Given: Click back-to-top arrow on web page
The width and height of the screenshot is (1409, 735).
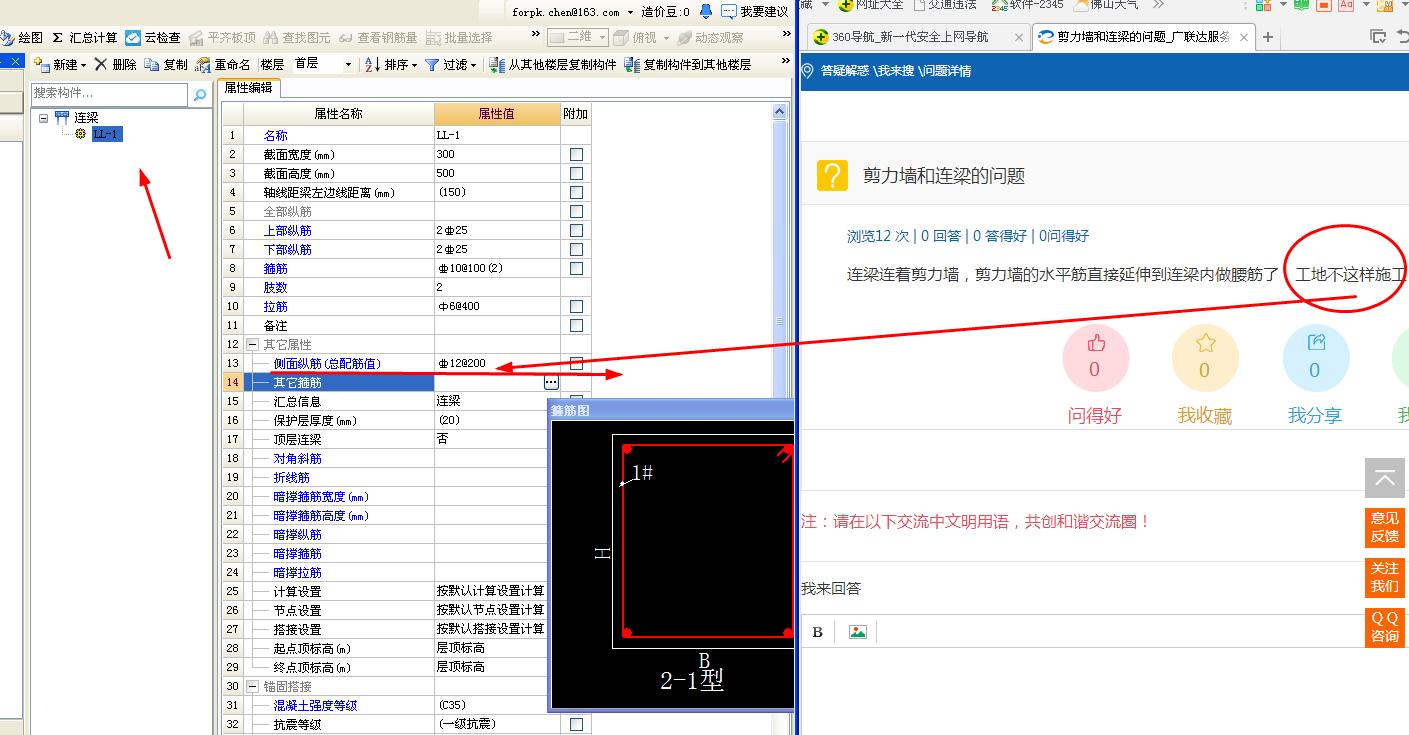Looking at the screenshot, I should pos(1385,478).
